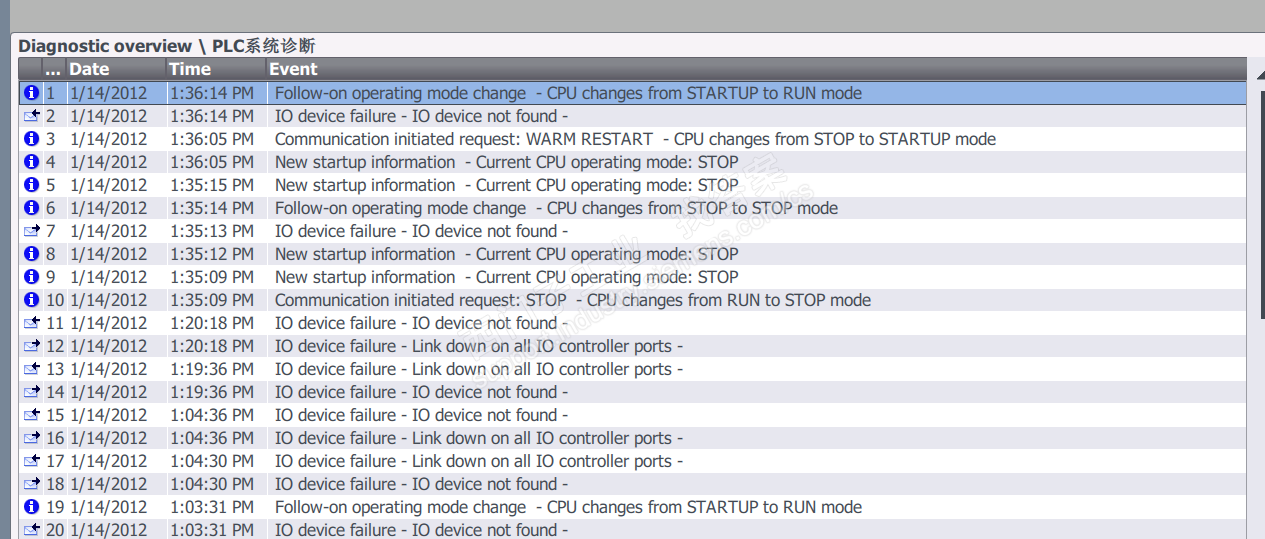Select row 6, STOP to STOP mode change

coord(556,208)
